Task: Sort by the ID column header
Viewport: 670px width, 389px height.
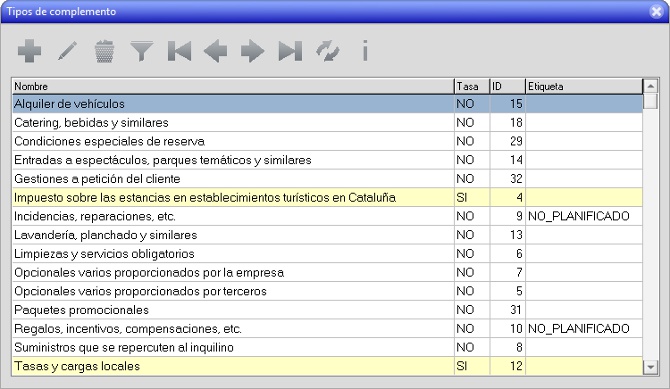Action: [x=508, y=86]
